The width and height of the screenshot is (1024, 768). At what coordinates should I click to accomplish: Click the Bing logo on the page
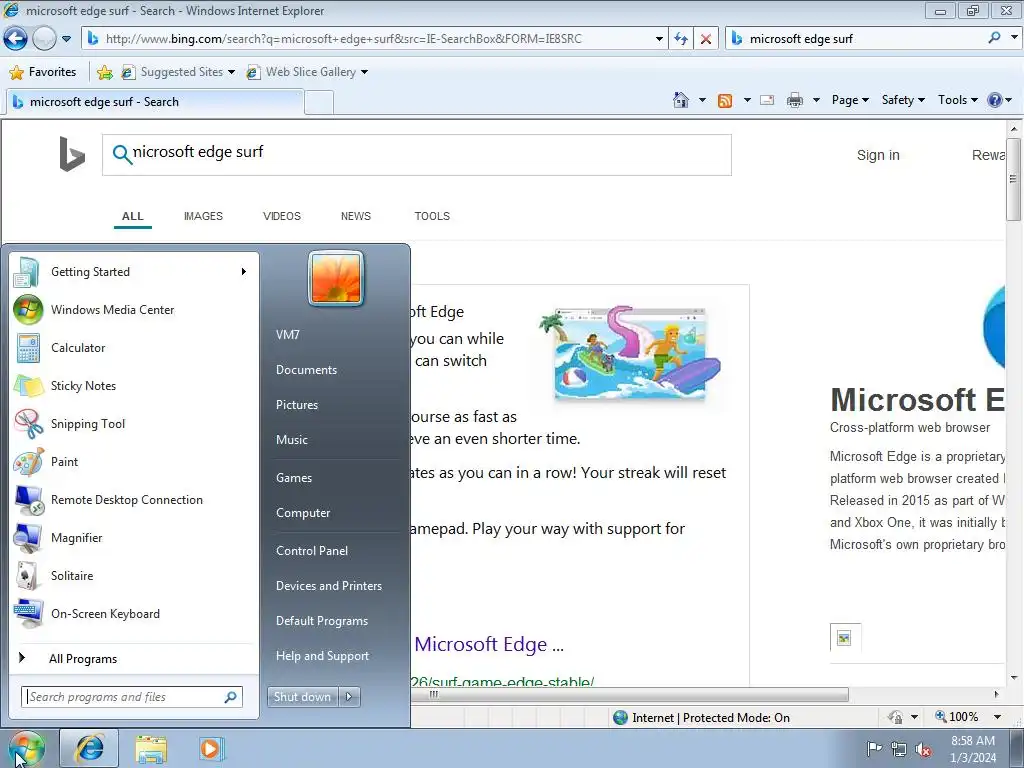click(x=72, y=154)
